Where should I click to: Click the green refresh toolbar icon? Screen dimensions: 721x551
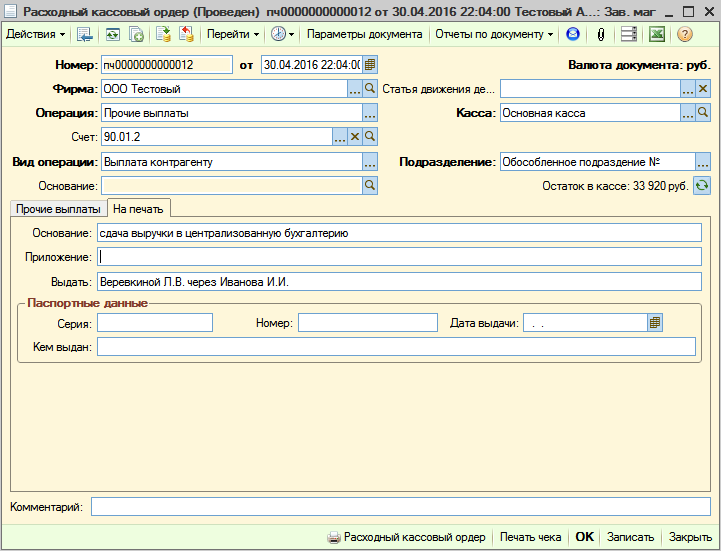[x=112, y=34]
